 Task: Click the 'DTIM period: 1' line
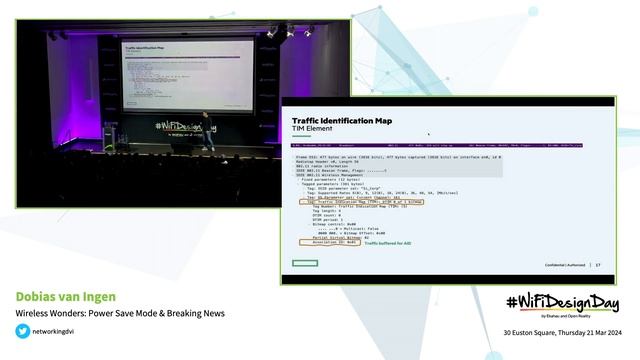coord(328,220)
